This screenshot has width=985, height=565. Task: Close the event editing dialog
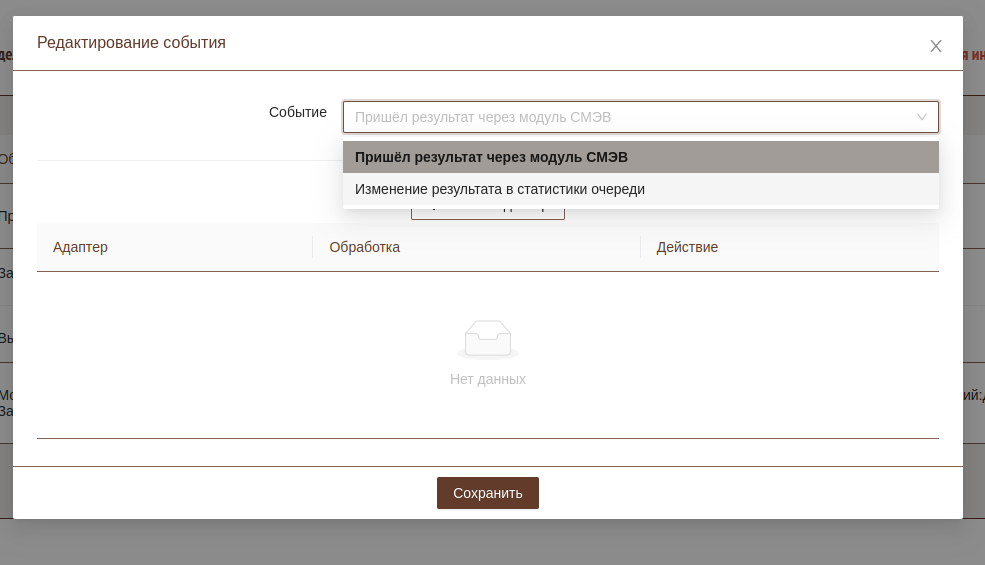(936, 46)
